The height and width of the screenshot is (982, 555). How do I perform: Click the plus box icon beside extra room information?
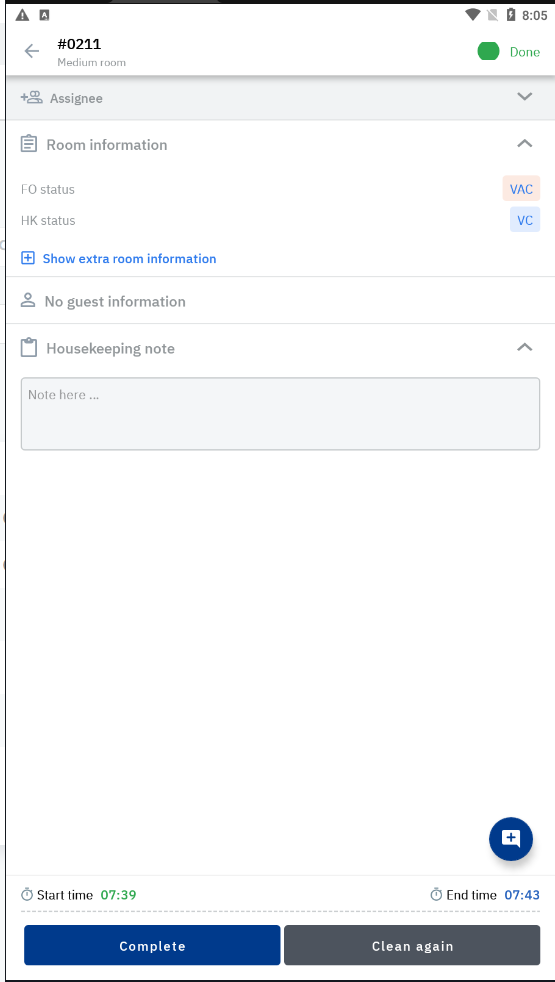(x=28, y=258)
